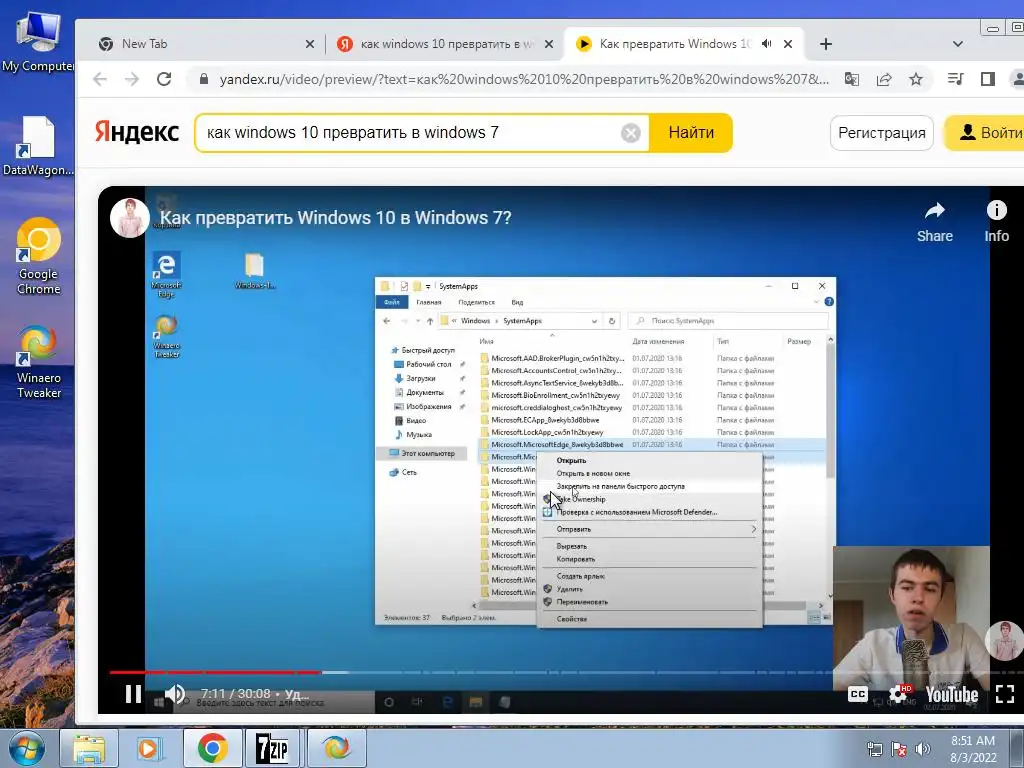This screenshot has height=768, width=1024.
Task: Clear the Yandex search query
Action: (x=630, y=133)
